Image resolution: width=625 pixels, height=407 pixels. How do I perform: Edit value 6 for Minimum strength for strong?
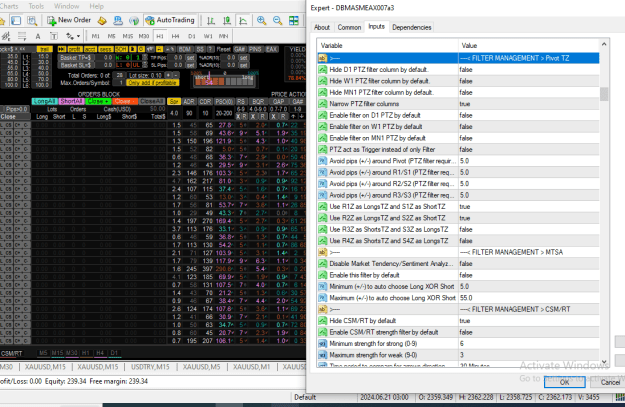point(529,344)
